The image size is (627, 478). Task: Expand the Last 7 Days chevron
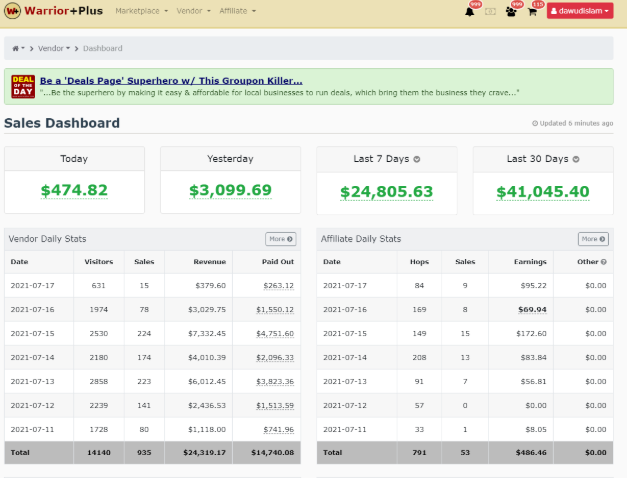pos(417,159)
